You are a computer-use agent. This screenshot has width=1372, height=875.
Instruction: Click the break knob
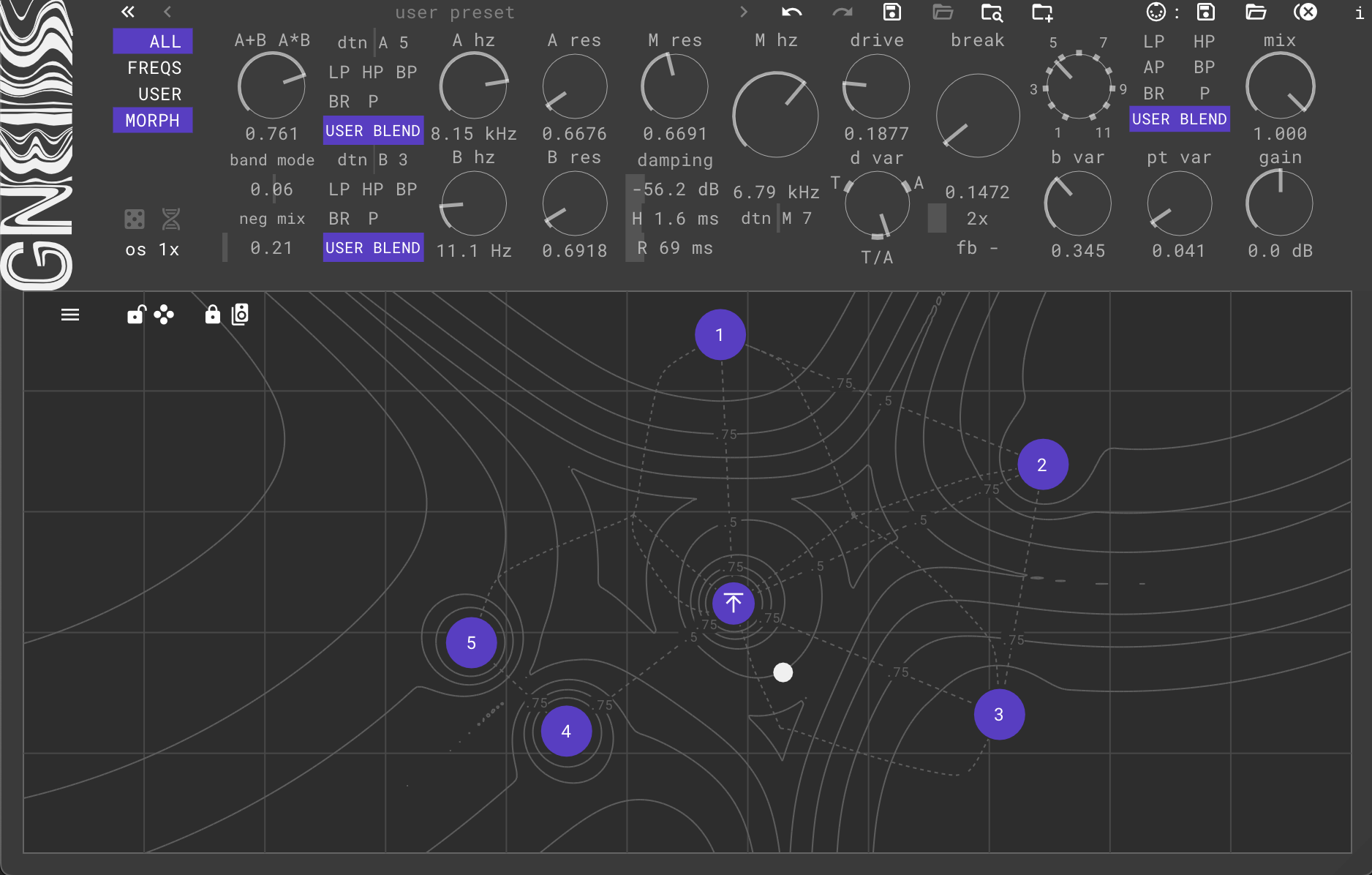pos(978,115)
